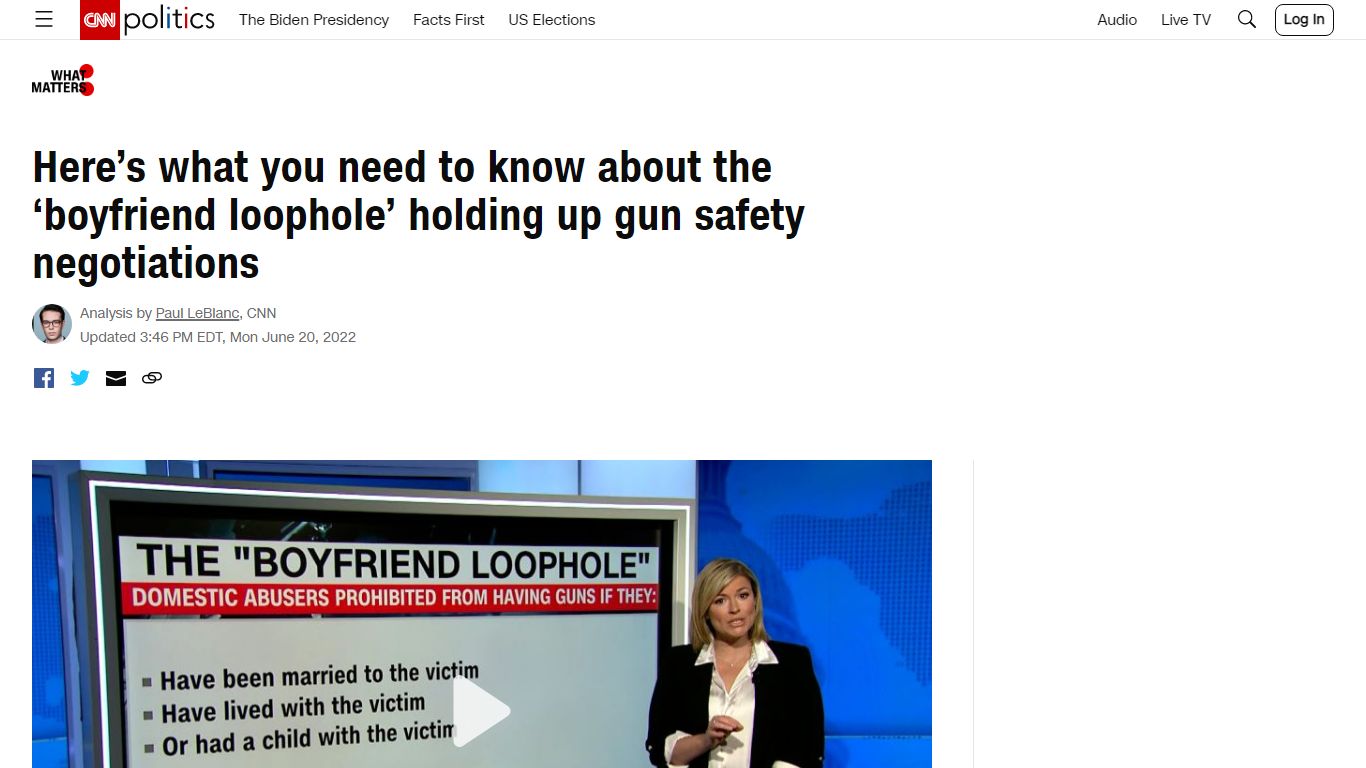The height and width of the screenshot is (768, 1366).
Task: Click the article headline text
Action: coord(418,215)
